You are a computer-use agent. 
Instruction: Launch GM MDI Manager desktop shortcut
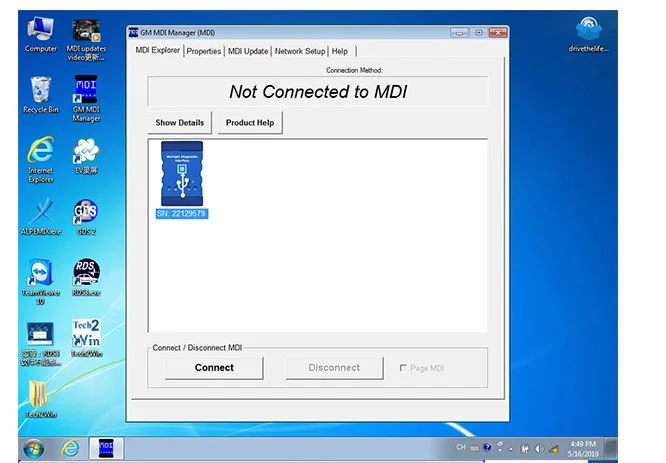[x=86, y=99]
